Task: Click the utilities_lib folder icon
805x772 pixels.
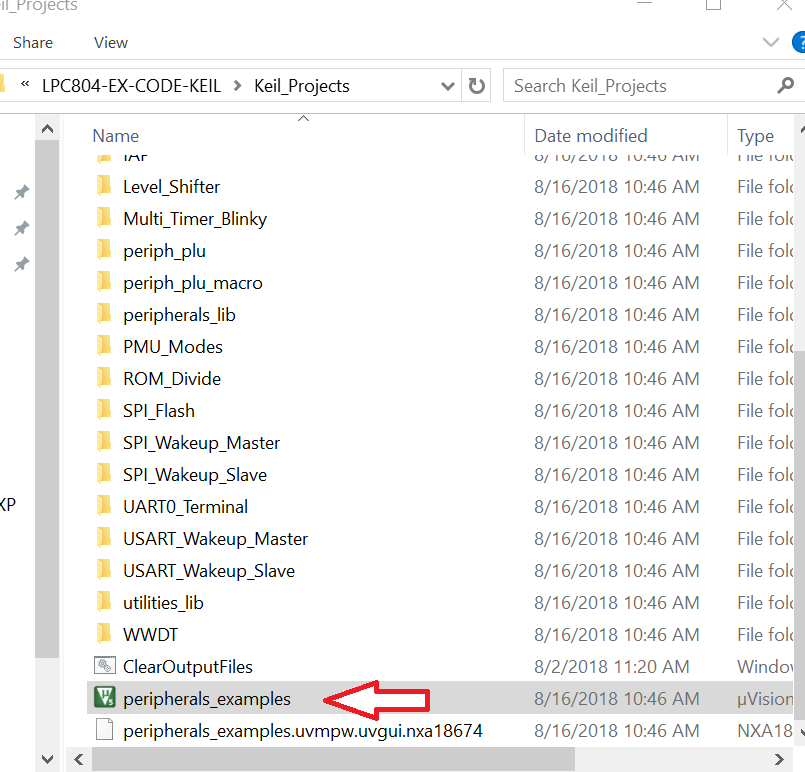Action: click(104, 602)
